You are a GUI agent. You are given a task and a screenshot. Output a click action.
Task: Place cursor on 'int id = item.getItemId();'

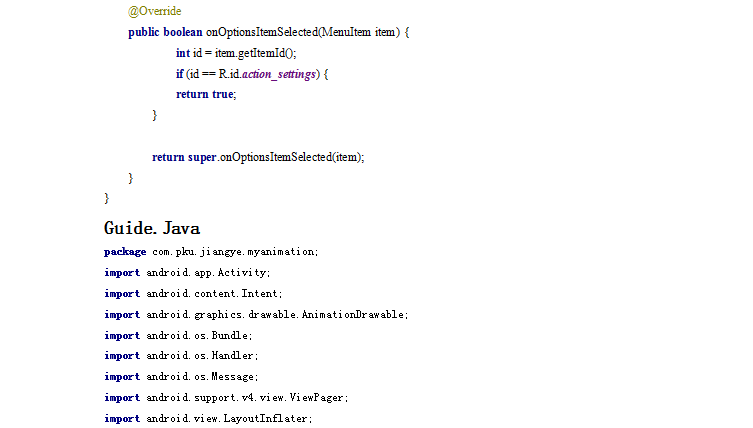(x=236, y=53)
